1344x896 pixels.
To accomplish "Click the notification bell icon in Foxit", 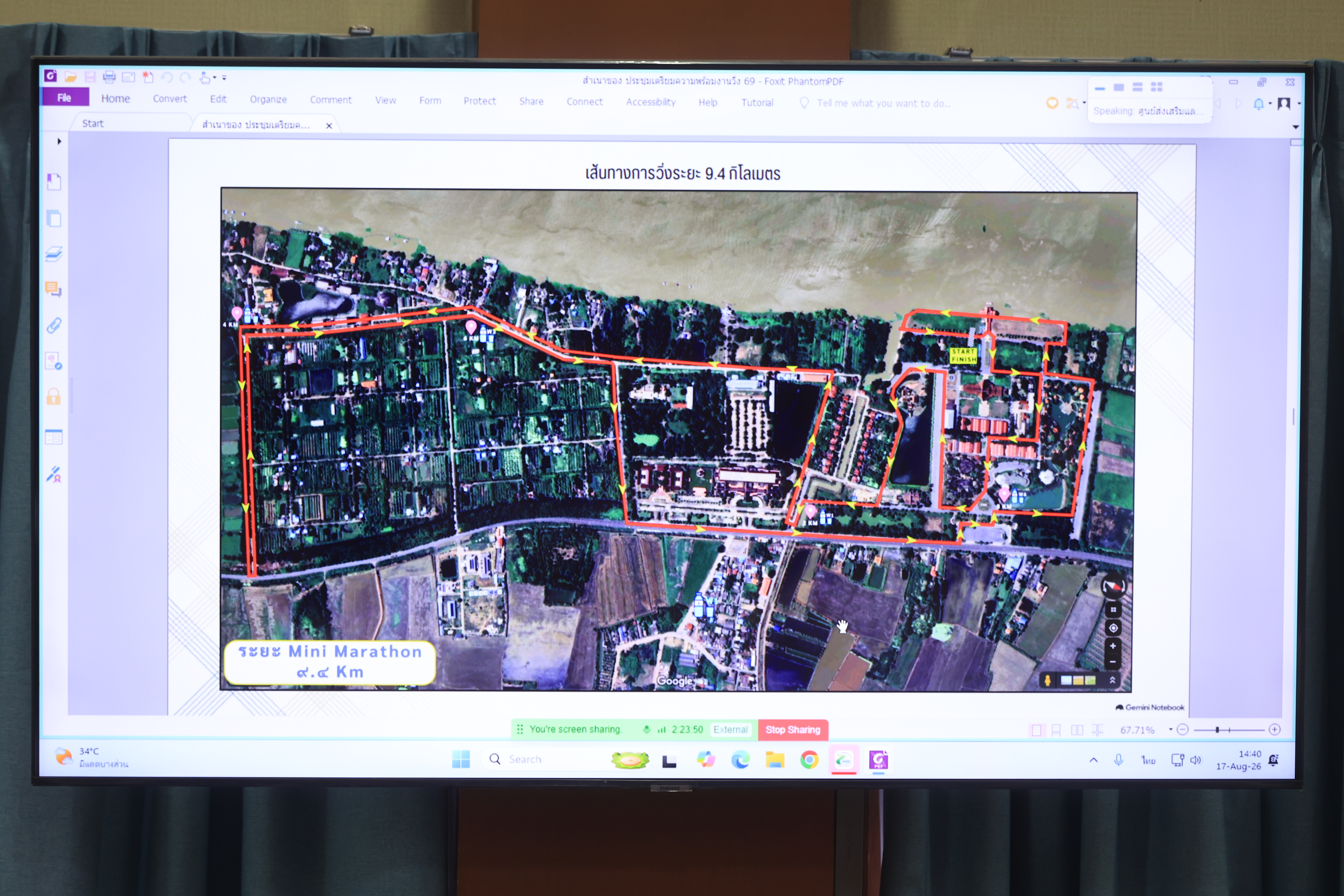I will [x=1258, y=104].
